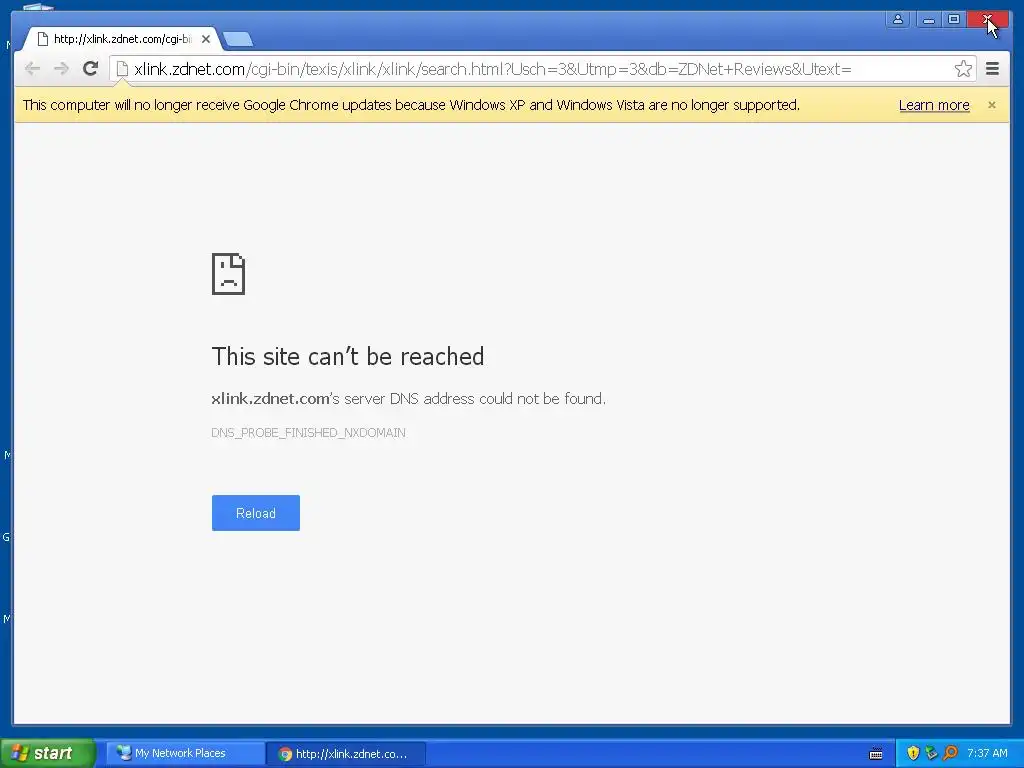The height and width of the screenshot is (768, 1024).
Task: Click the blue Reload button
Action: (255, 513)
